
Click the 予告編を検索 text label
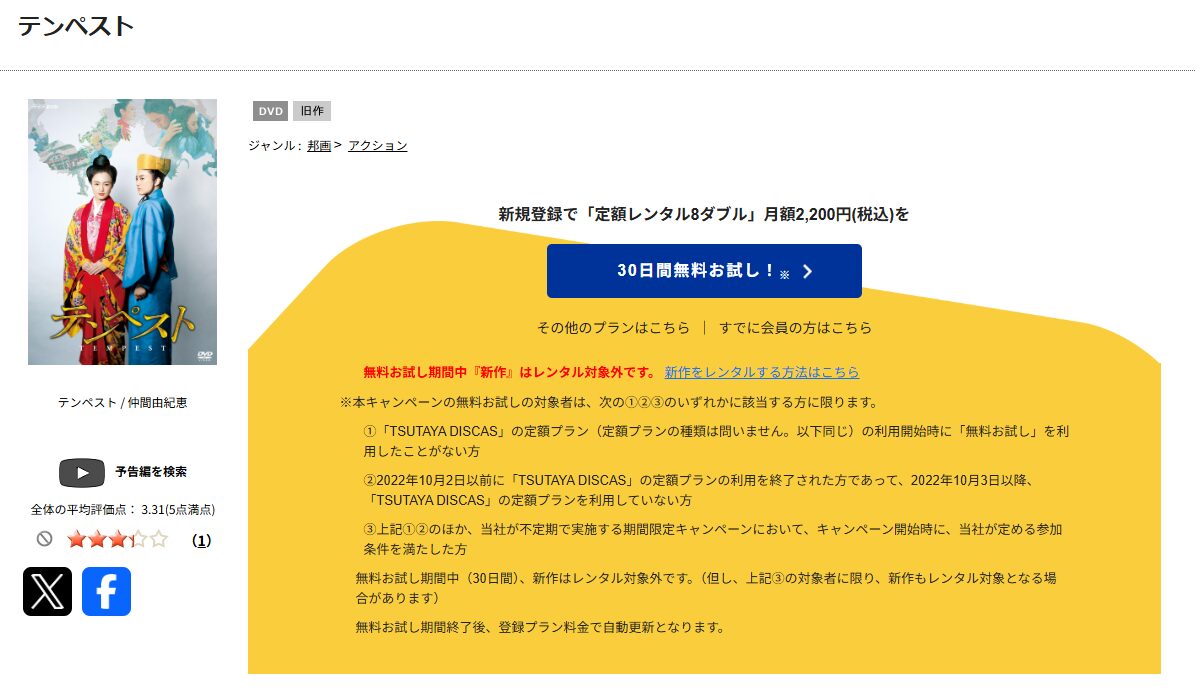(151, 472)
